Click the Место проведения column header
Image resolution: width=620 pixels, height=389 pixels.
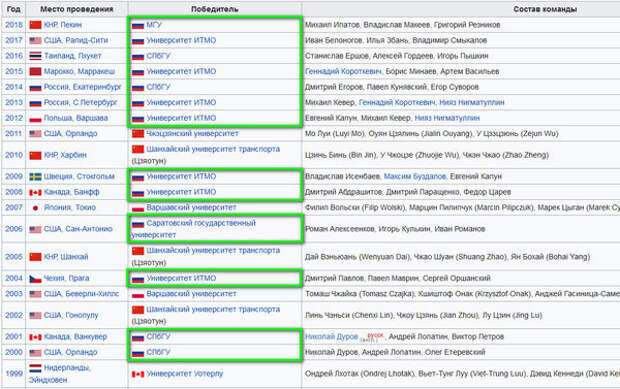coord(77,9)
